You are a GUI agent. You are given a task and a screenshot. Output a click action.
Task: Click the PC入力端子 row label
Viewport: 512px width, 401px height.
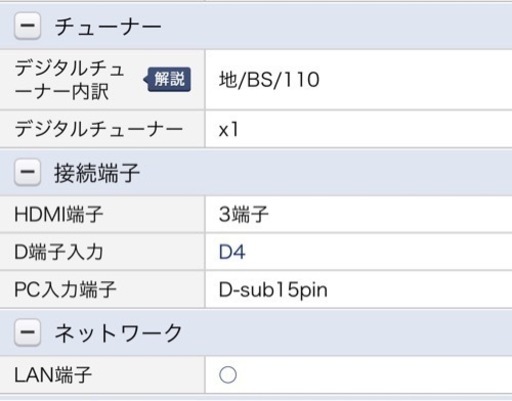[65, 289]
